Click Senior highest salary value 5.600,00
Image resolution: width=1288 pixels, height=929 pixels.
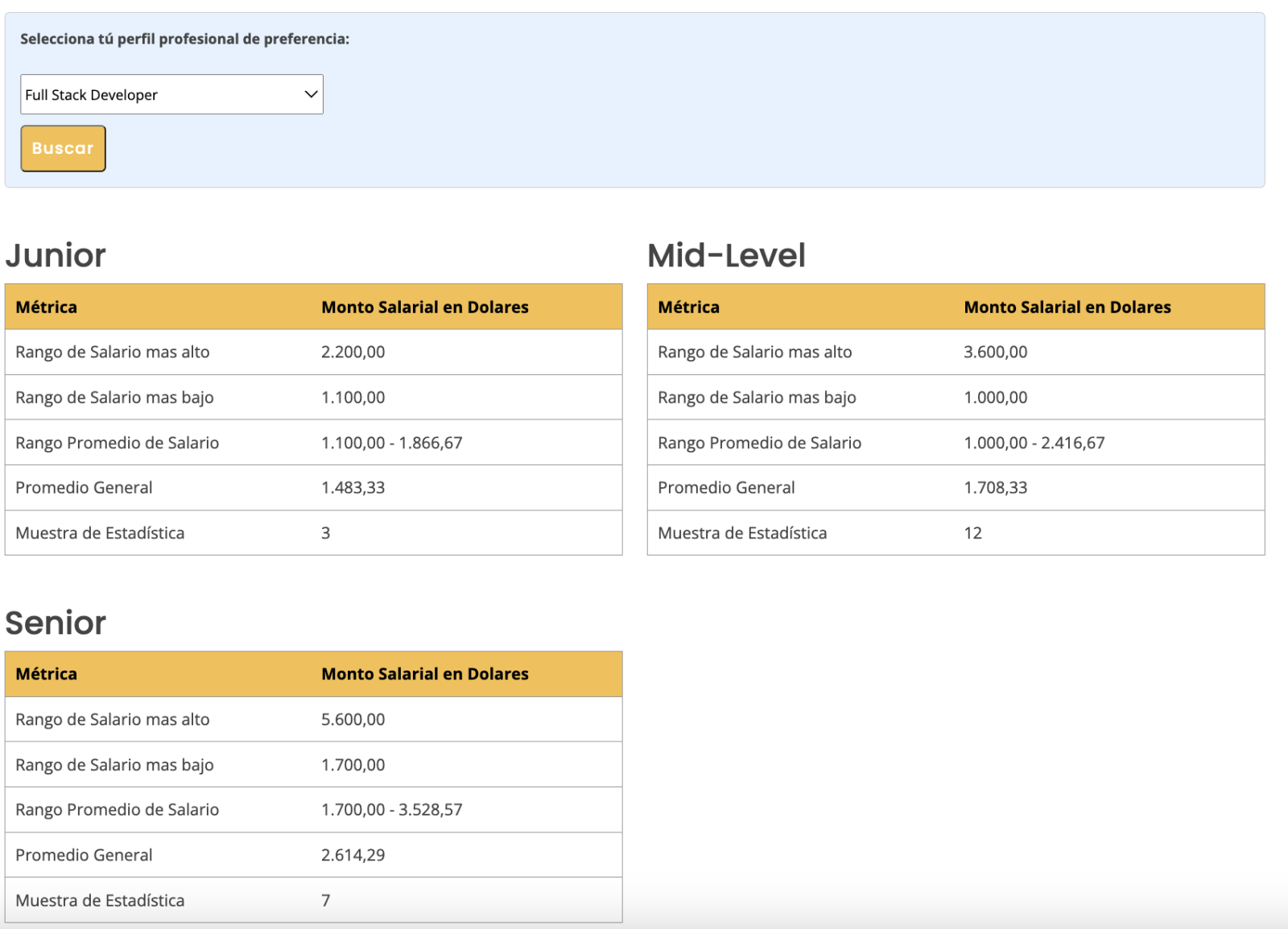pyautogui.click(x=353, y=720)
